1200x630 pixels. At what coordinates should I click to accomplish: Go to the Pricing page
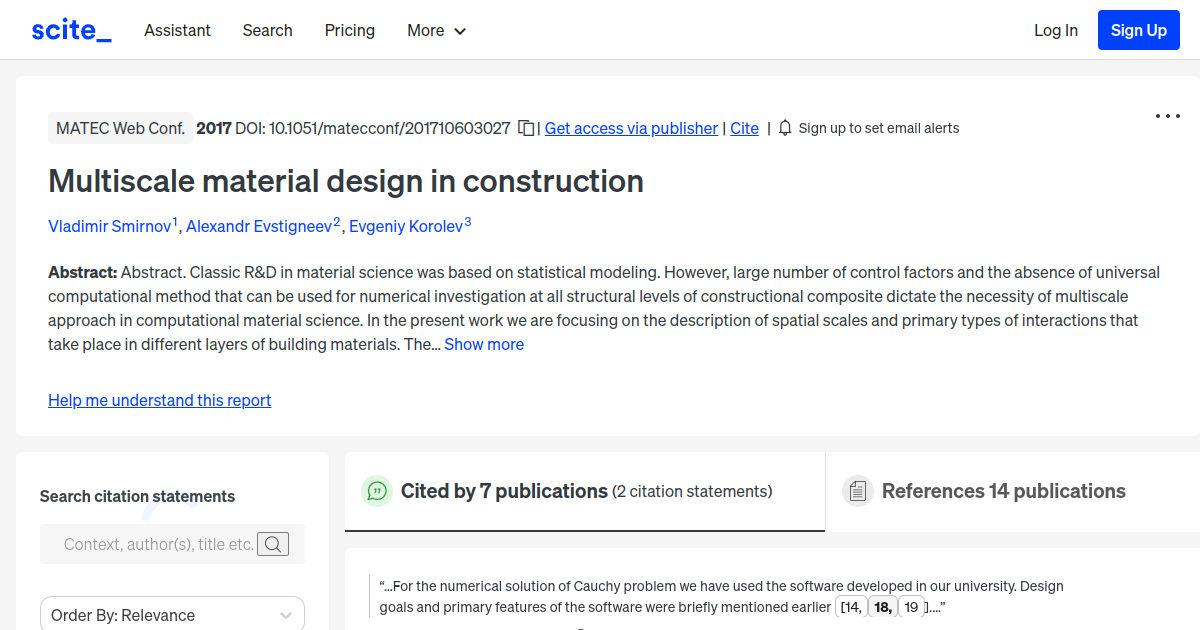(349, 31)
